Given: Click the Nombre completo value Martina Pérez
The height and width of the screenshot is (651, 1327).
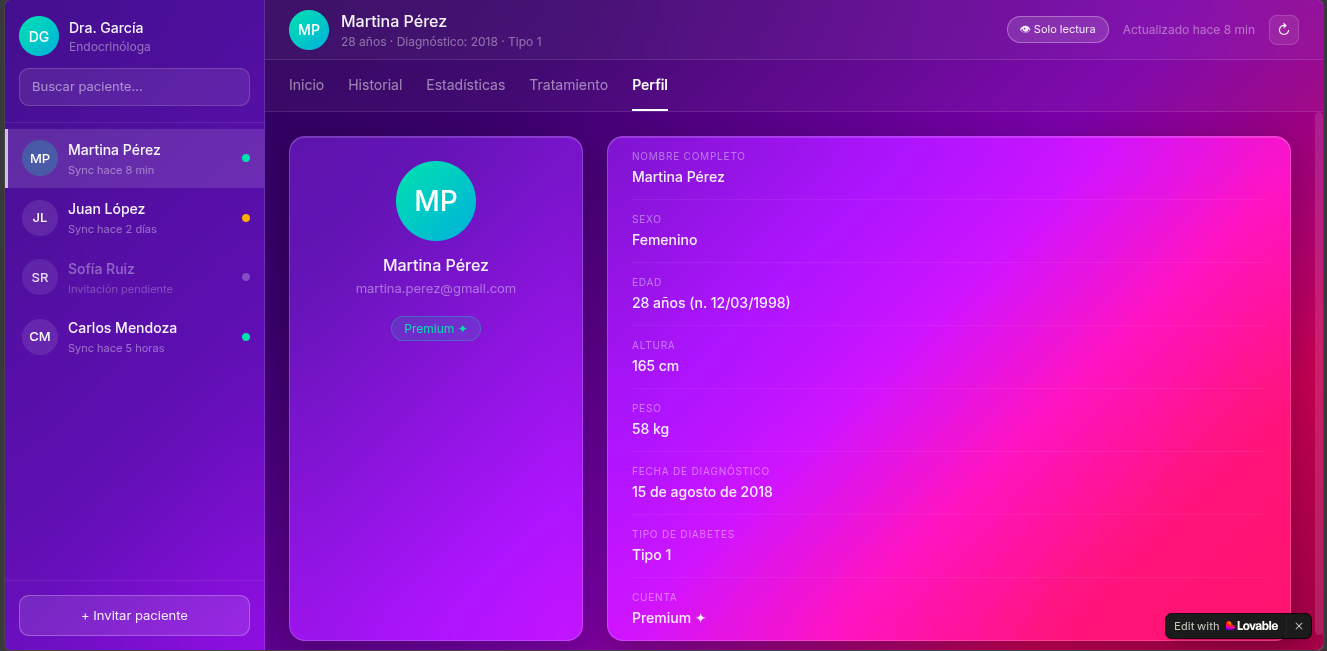Looking at the screenshot, I should tap(678, 177).
